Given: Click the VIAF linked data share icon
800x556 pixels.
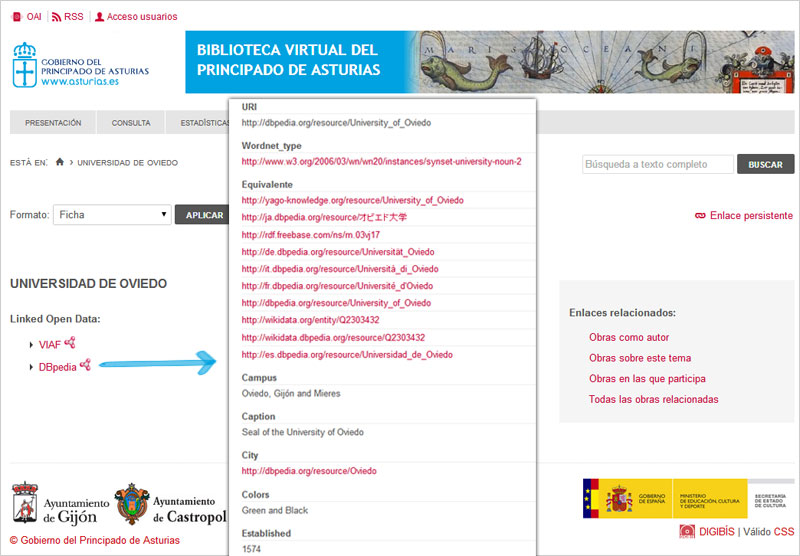Looking at the screenshot, I should [x=70, y=343].
